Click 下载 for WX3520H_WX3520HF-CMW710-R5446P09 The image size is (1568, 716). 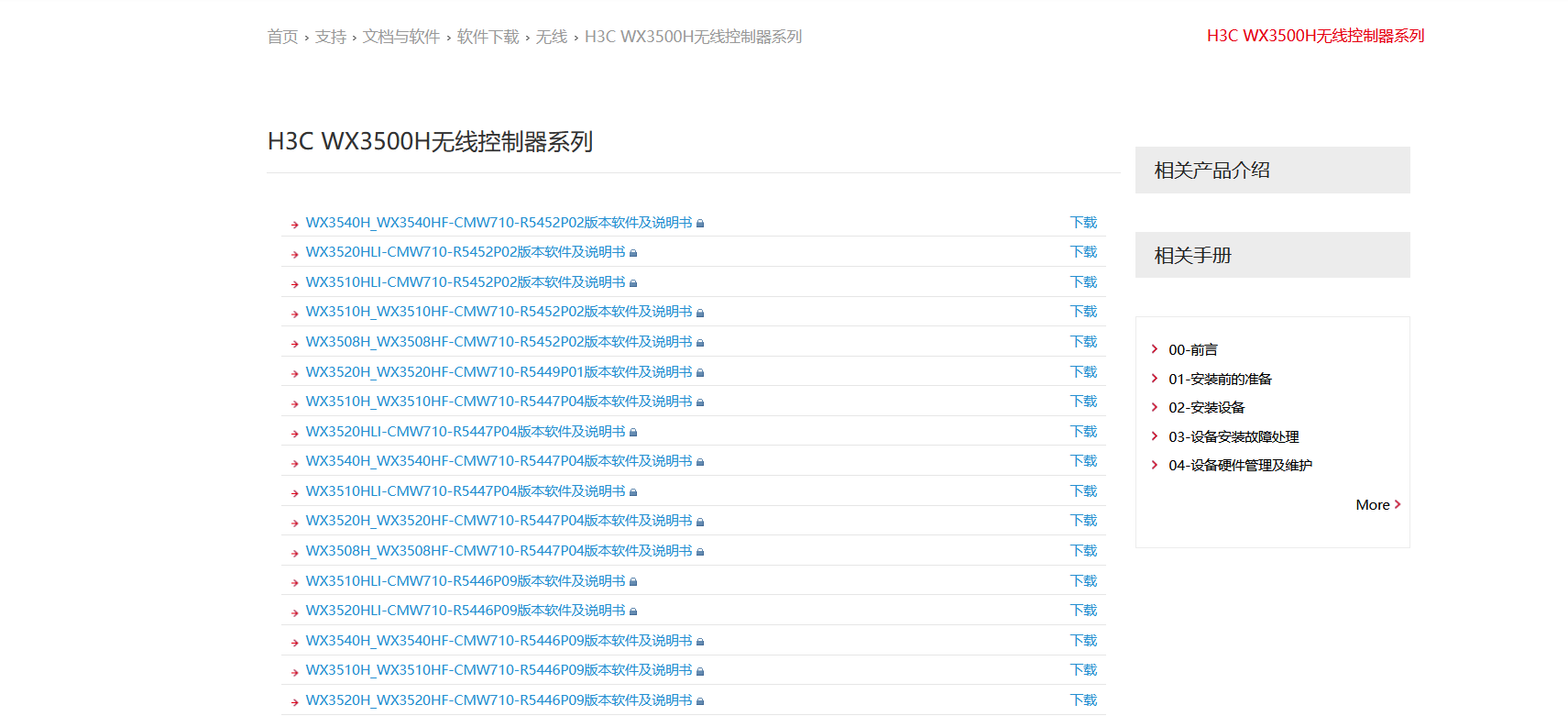[1083, 700]
